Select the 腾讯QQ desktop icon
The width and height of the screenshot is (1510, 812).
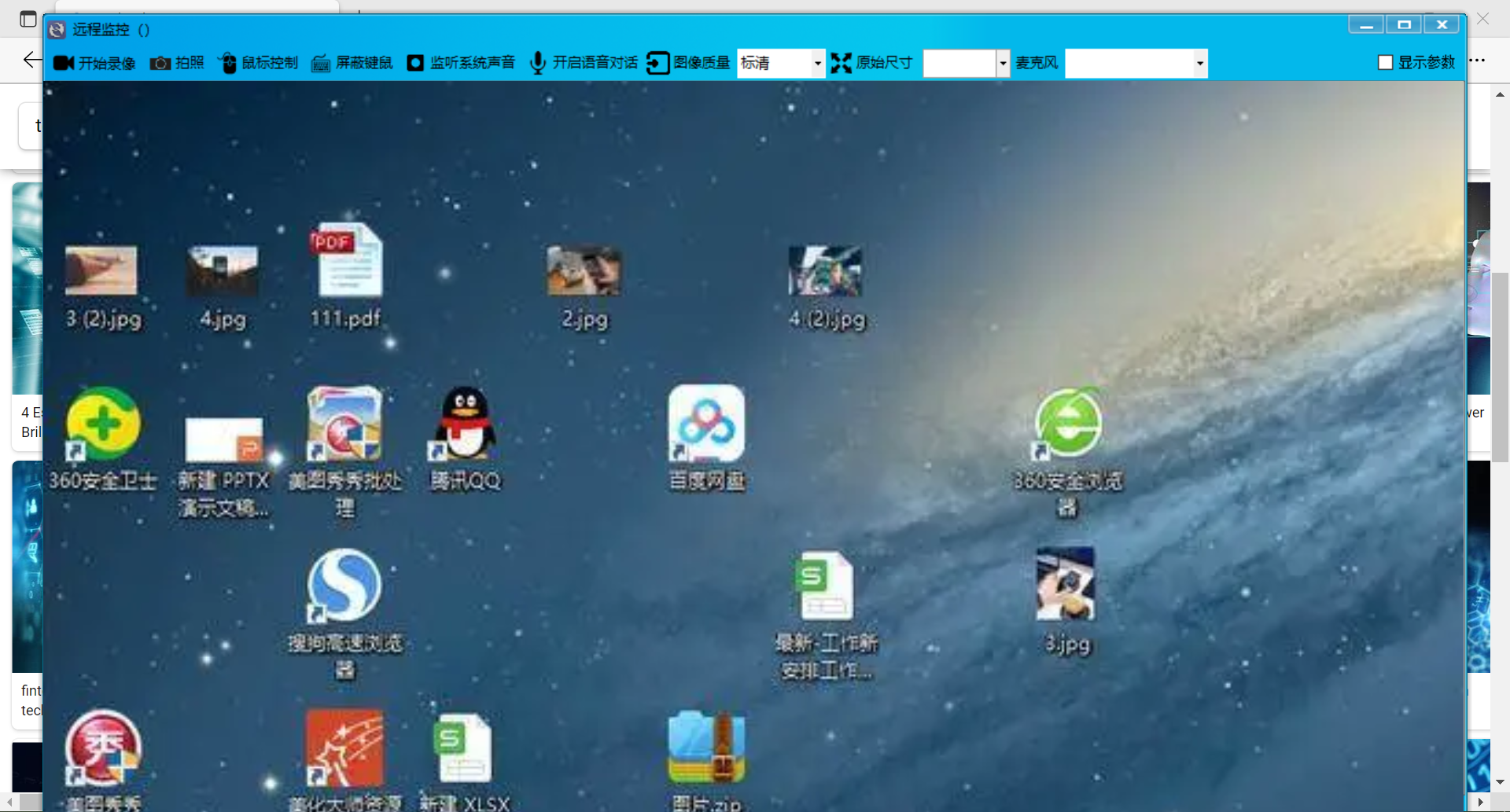tap(465, 424)
